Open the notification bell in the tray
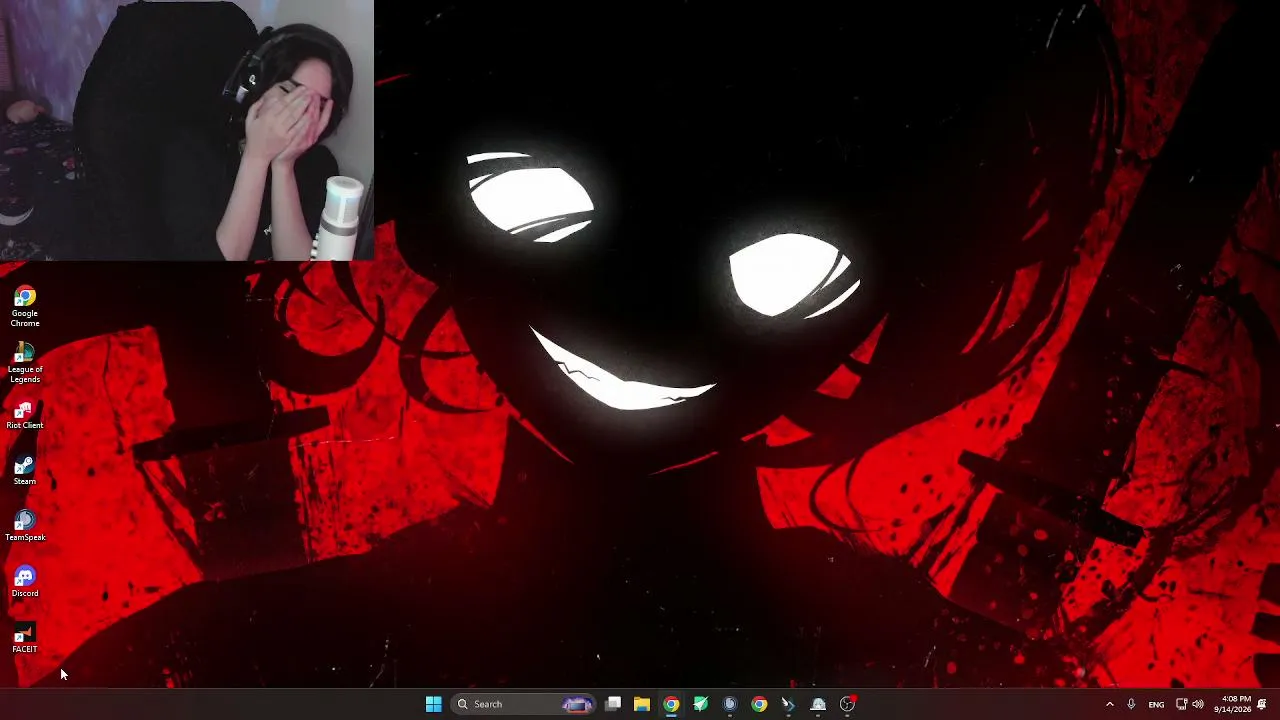This screenshot has height=720, width=1280. tap(1262, 704)
